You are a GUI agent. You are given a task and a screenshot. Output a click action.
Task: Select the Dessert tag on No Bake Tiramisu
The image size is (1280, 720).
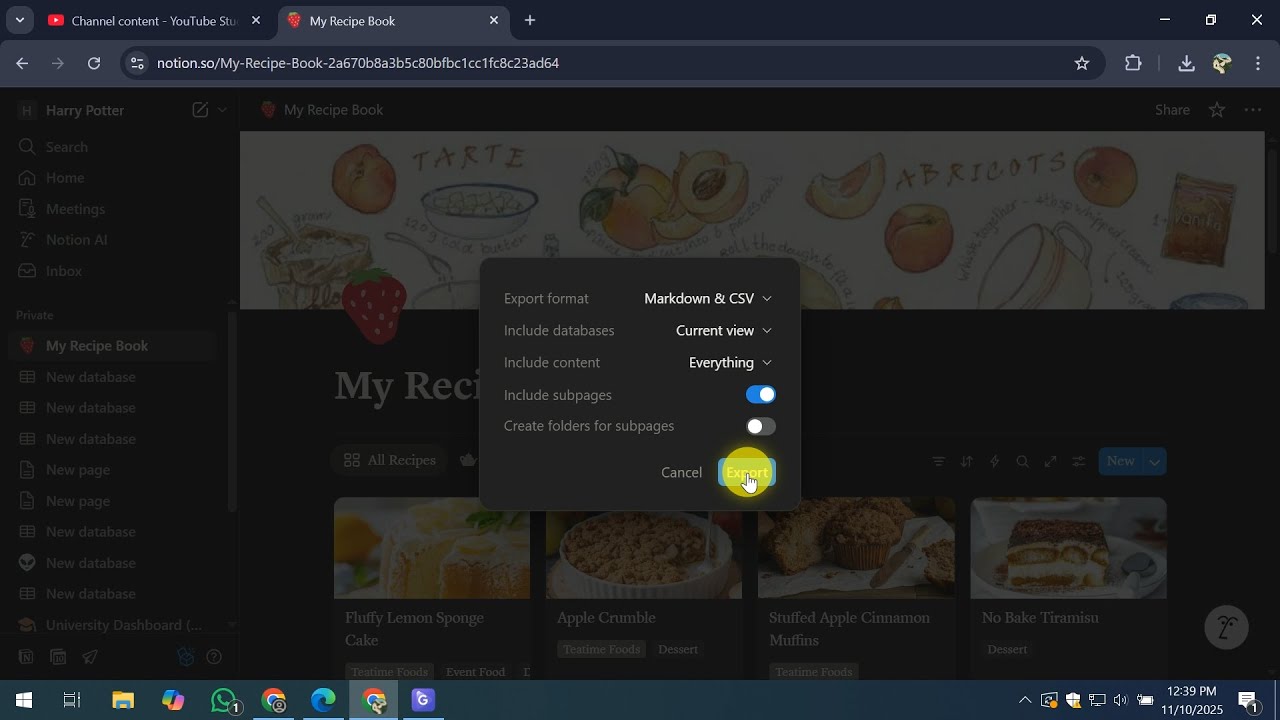pyautogui.click(x=1007, y=650)
